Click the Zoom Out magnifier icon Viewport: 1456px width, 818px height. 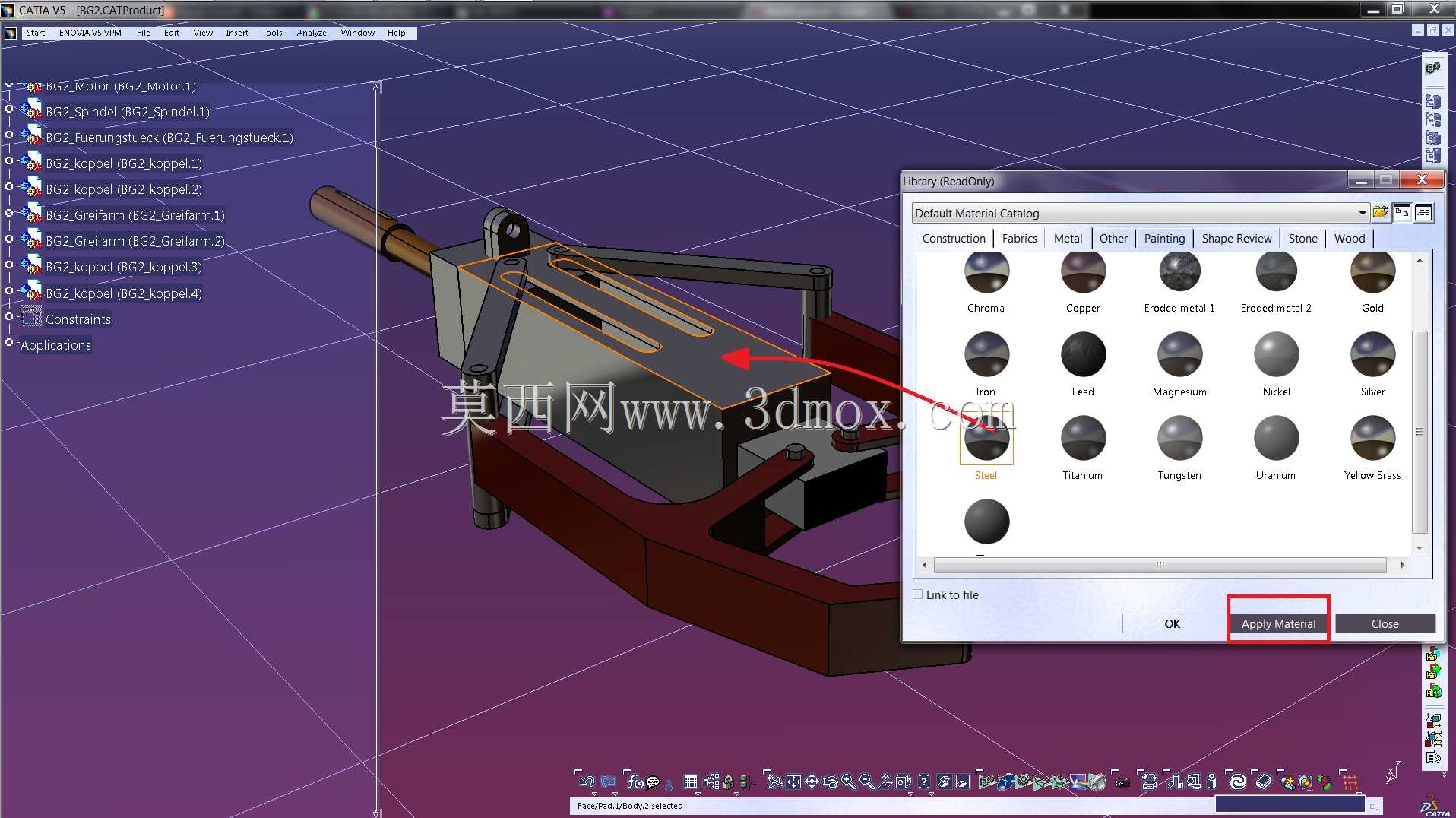(866, 782)
